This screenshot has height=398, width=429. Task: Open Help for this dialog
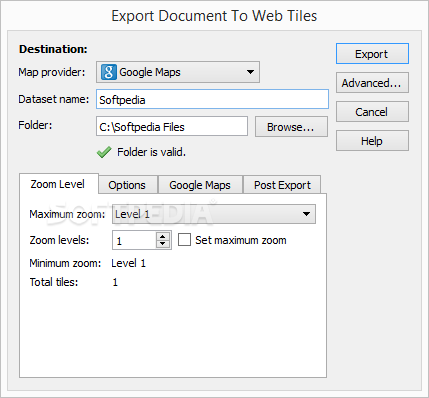click(372, 141)
